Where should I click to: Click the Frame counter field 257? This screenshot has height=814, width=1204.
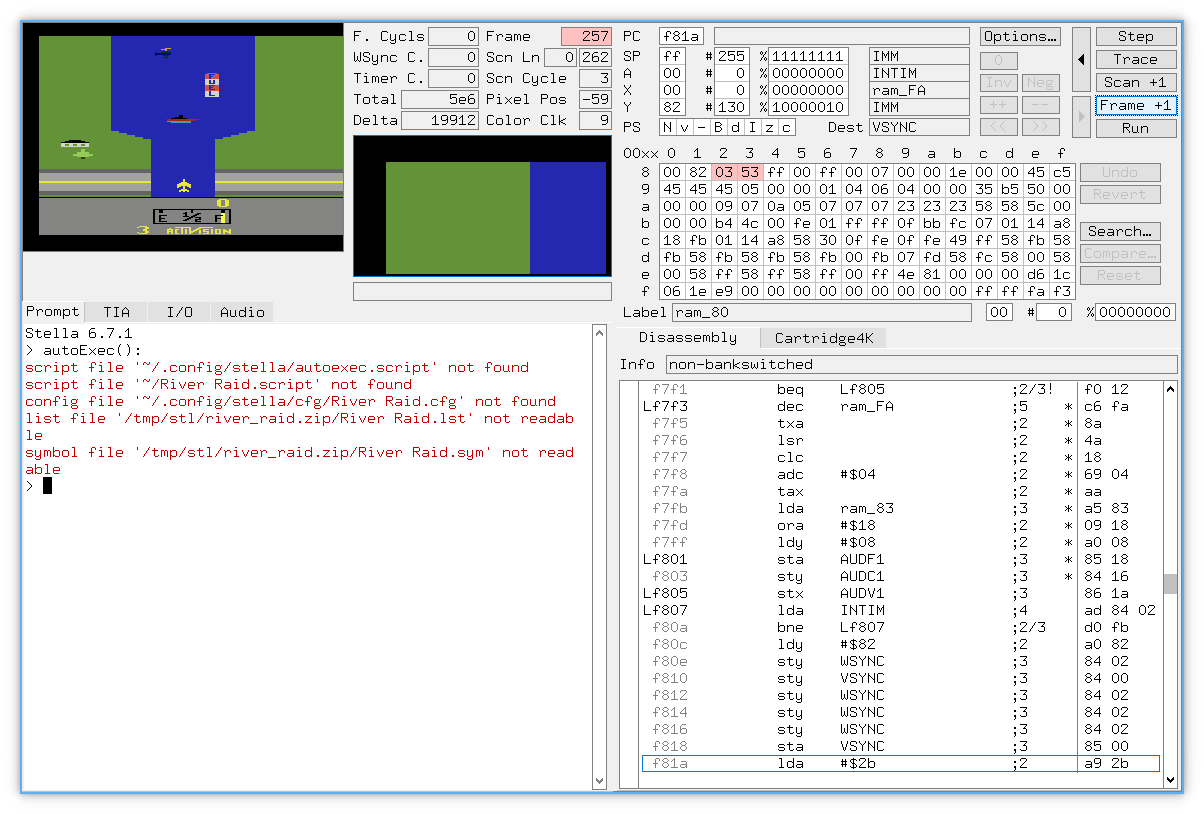(x=586, y=36)
